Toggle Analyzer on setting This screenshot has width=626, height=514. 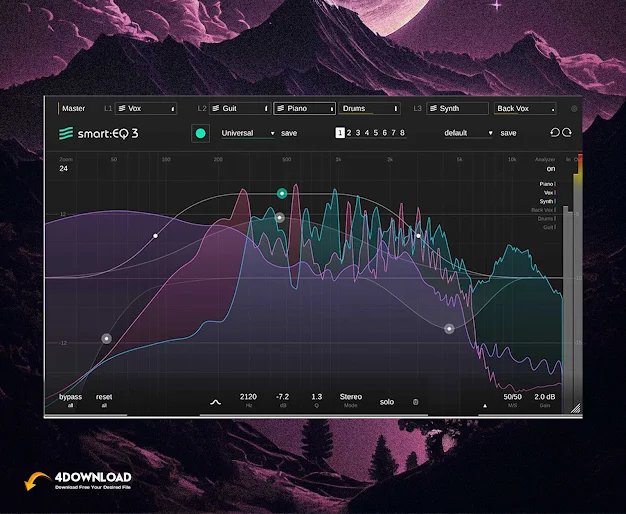click(551, 169)
